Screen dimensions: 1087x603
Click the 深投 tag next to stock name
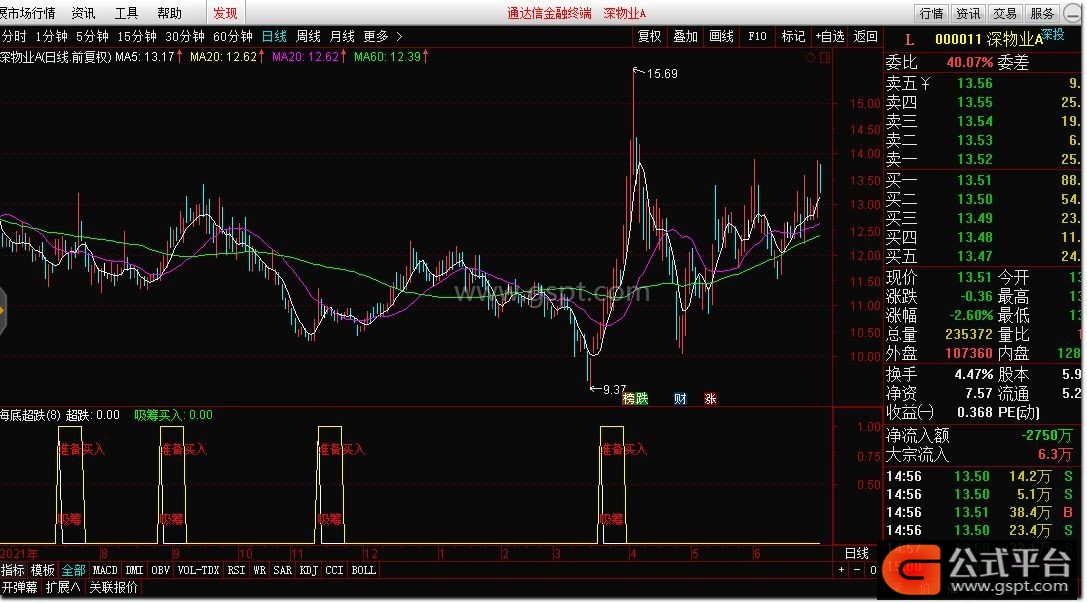pos(1052,34)
